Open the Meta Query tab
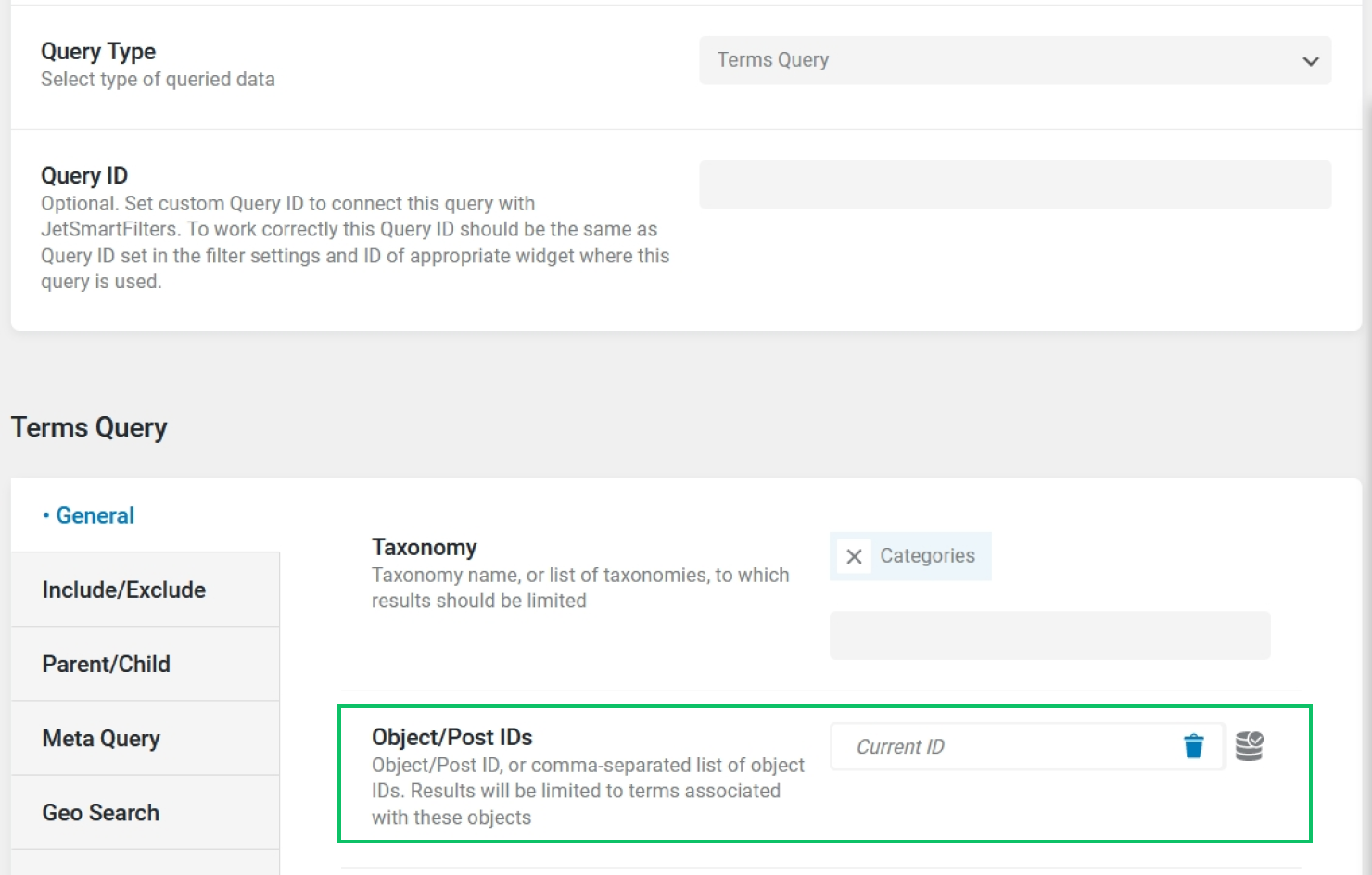Screen dimensions: 1372x875 coord(145,738)
